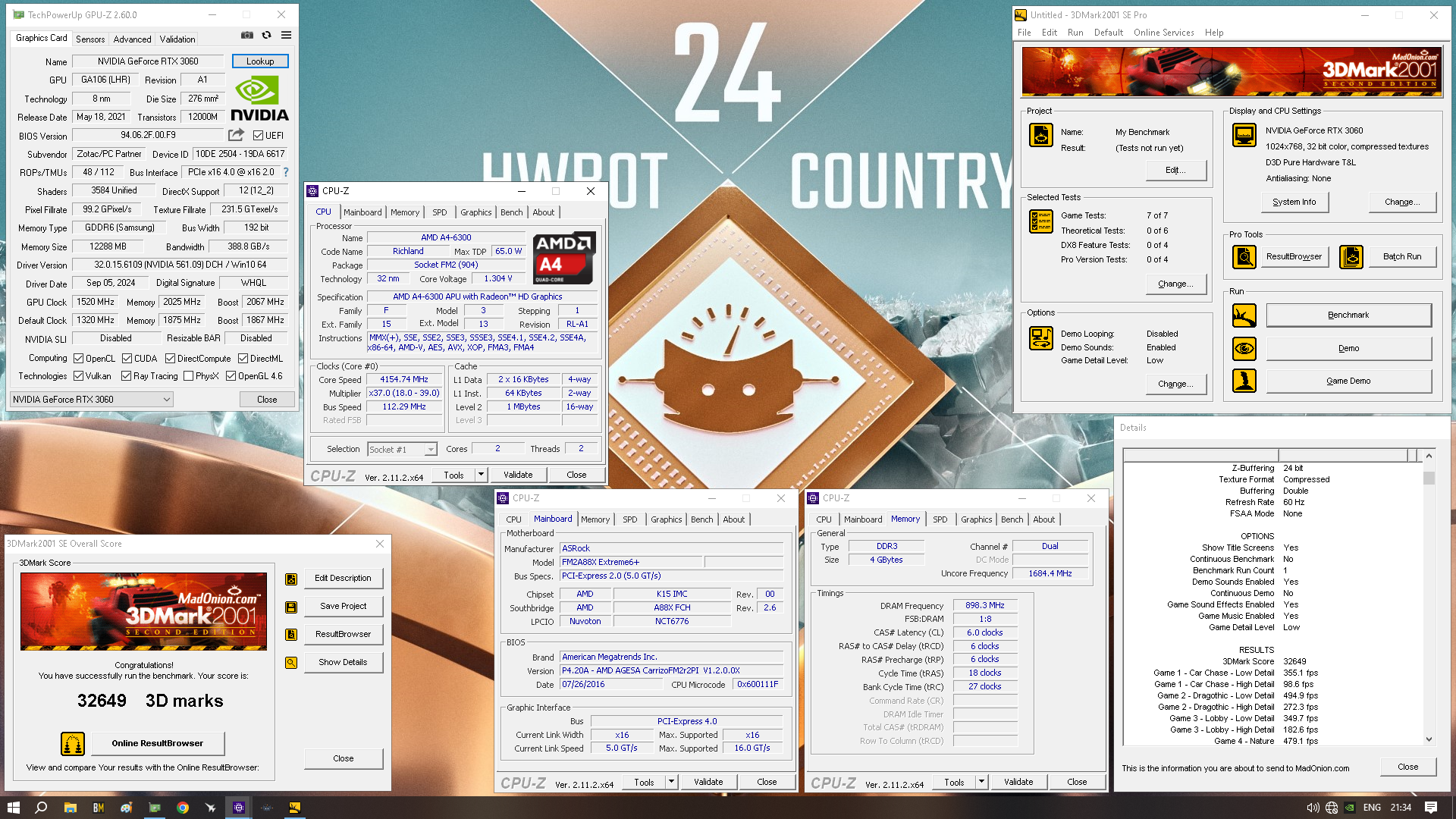Open taskbar search icon
The width and height of the screenshot is (1456, 819).
coord(41,808)
